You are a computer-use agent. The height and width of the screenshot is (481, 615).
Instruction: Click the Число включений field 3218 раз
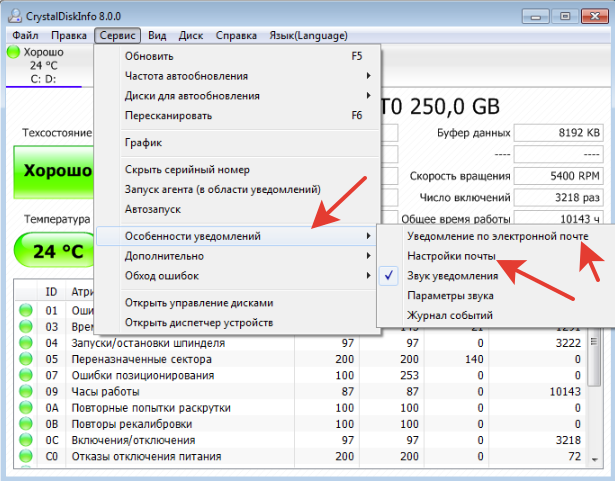[x=559, y=197]
